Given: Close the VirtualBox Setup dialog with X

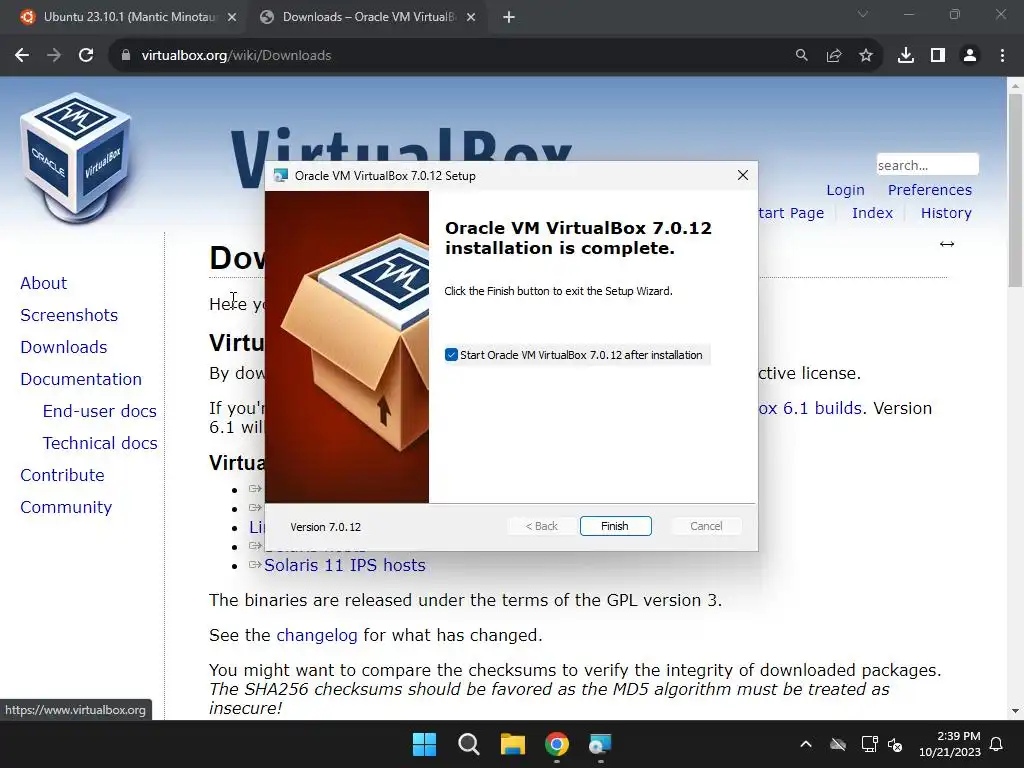Looking at the screenshot, I should (x=743, y=175).
